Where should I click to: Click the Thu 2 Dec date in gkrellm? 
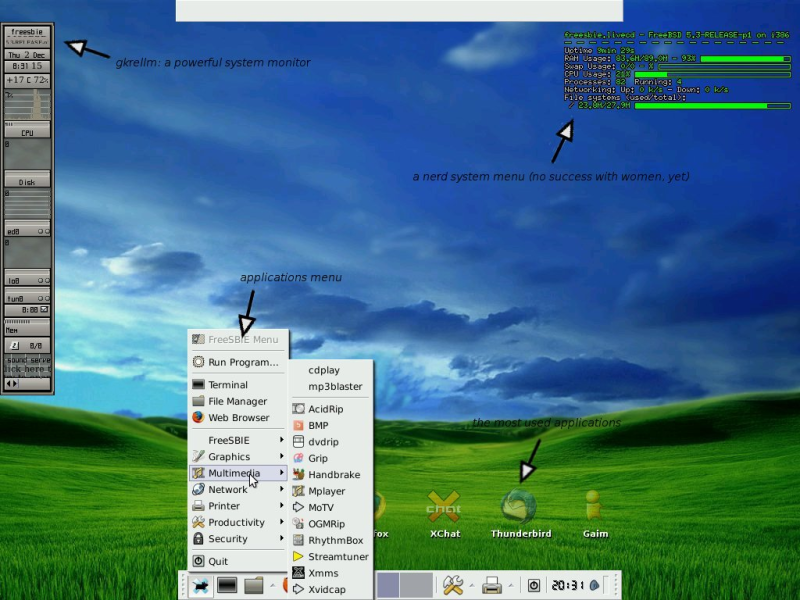(28, 55)
